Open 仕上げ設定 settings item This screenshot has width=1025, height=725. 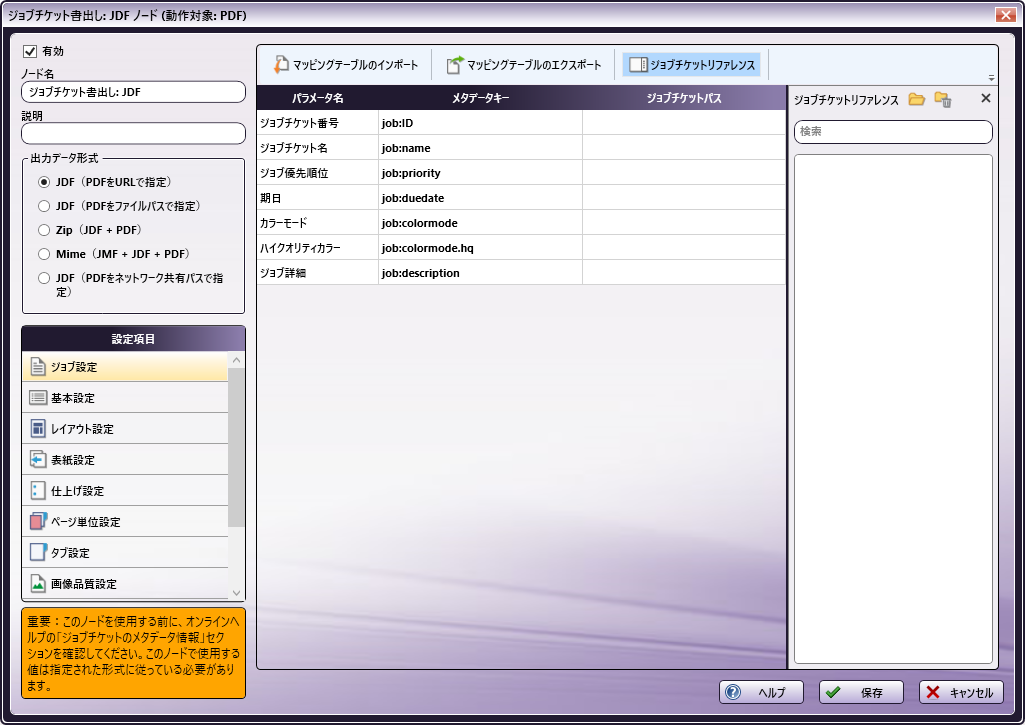point(125,490)
